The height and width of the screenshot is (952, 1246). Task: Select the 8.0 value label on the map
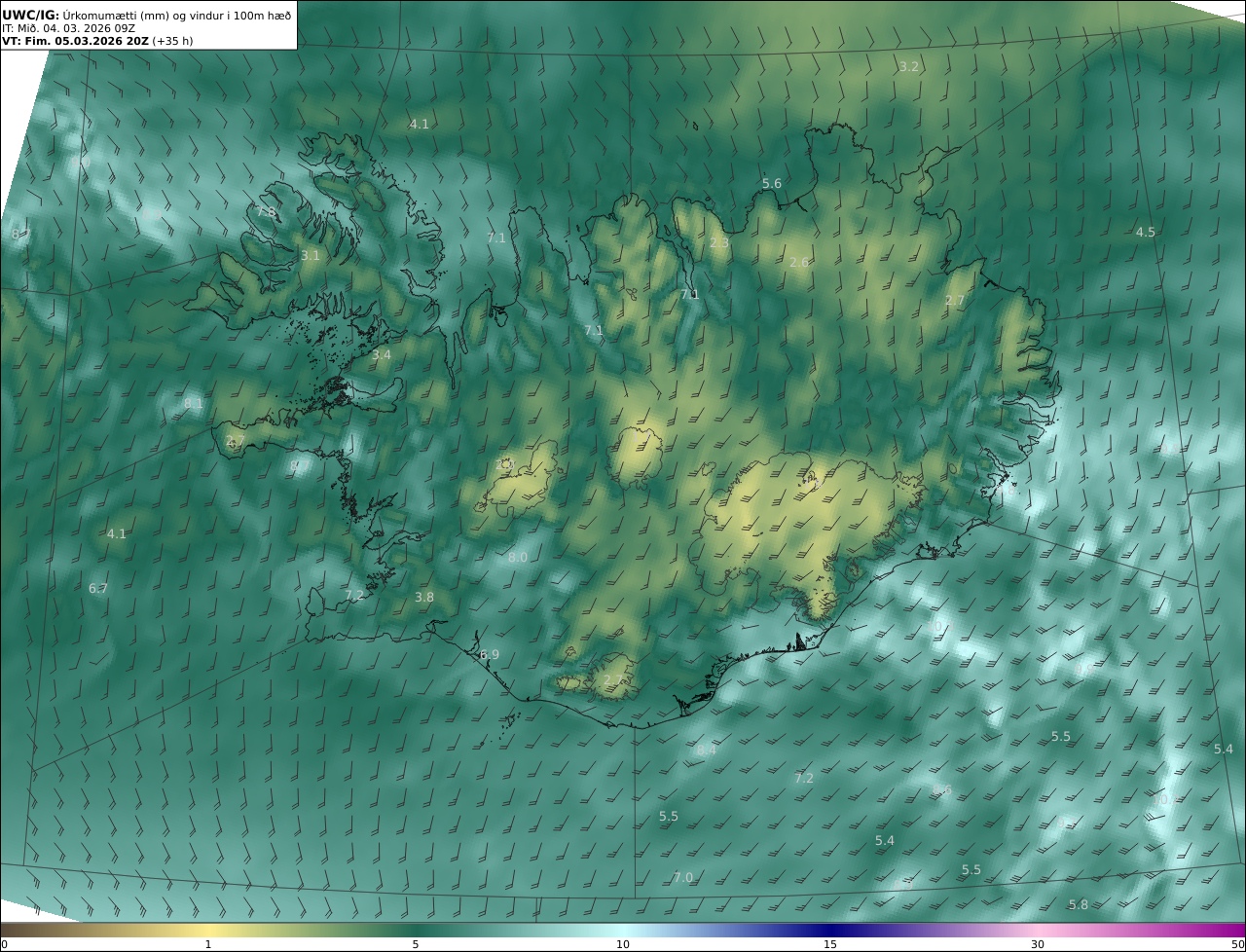517,558
